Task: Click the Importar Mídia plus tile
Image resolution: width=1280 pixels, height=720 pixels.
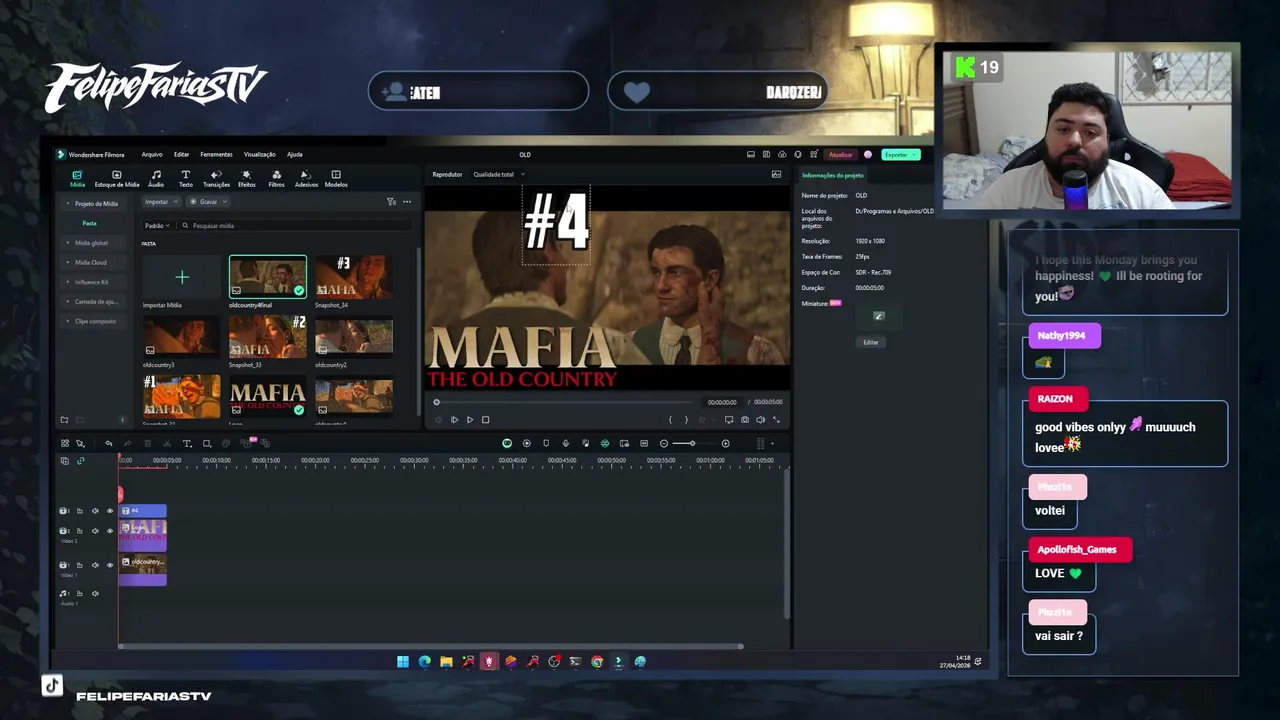Action: (182, 277)
